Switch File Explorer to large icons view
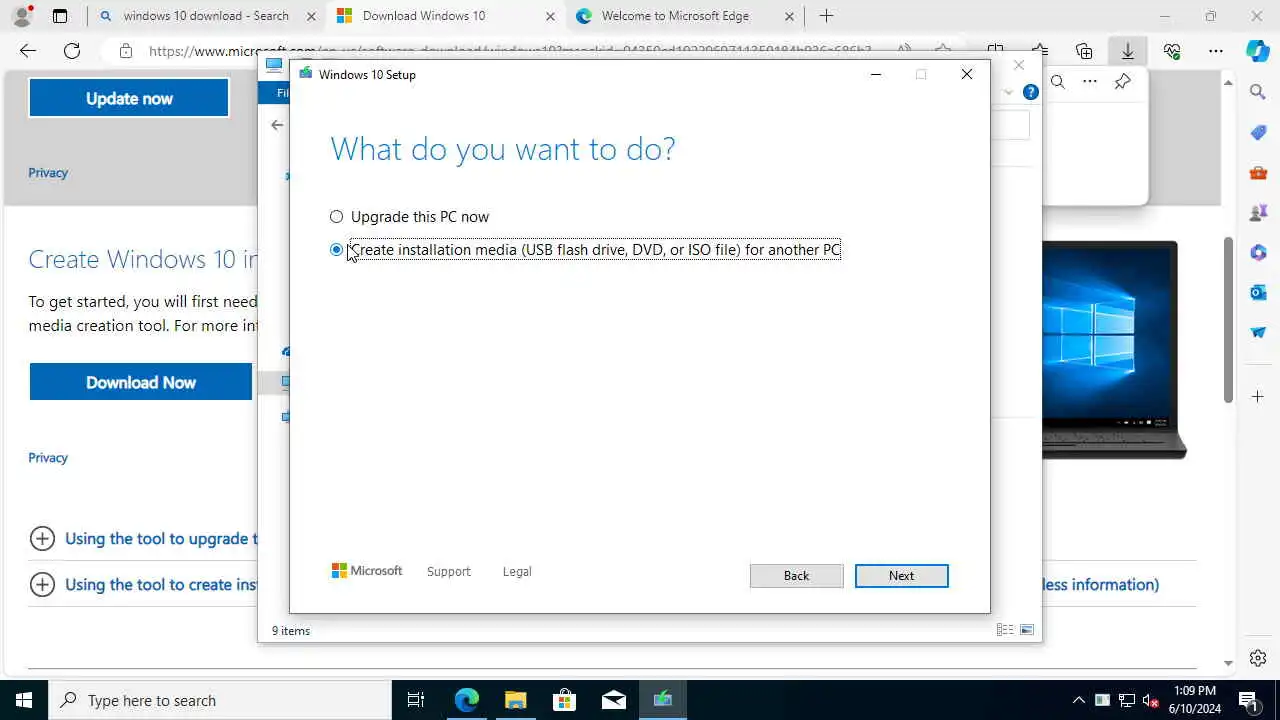 [x=1026, y=630]
